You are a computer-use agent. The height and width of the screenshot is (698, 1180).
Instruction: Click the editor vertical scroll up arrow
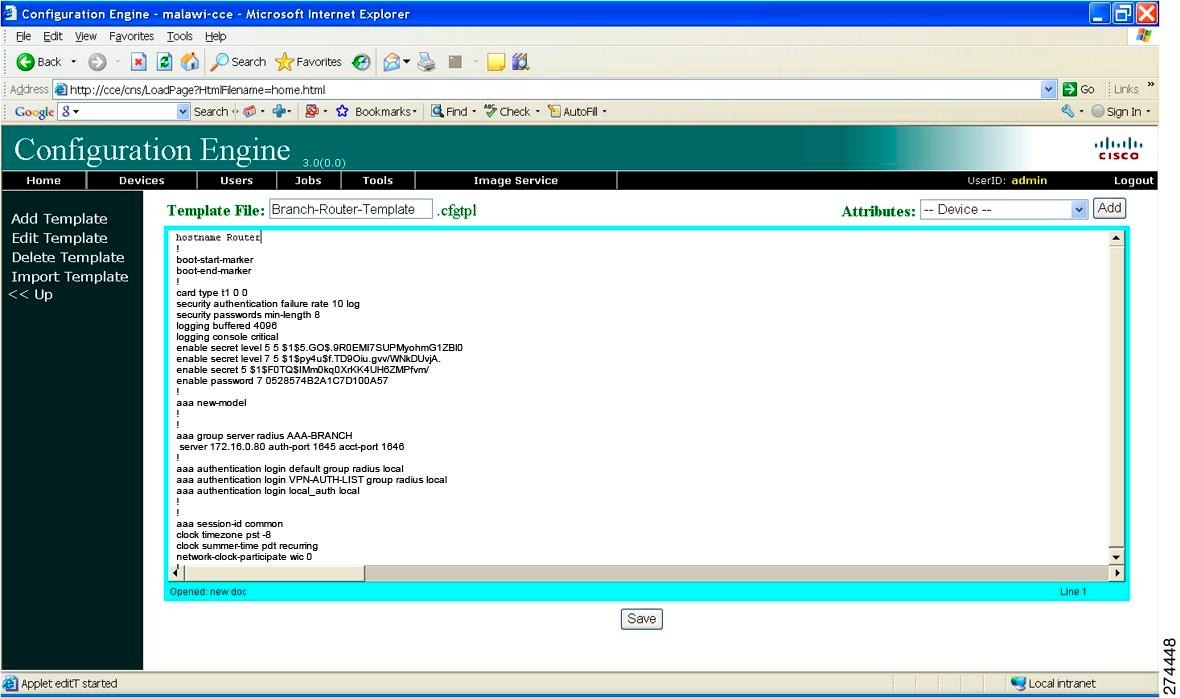pyautogui.click(x=1116, y=238)
